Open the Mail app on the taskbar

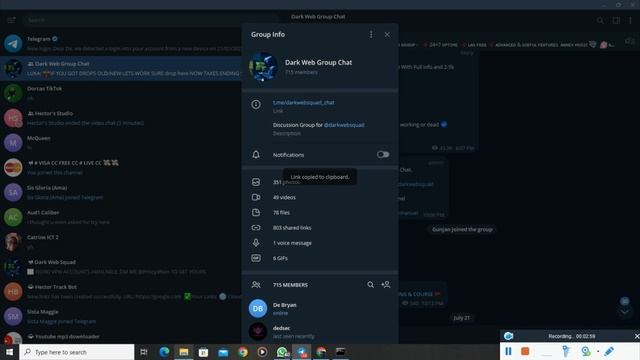point(223,352)
